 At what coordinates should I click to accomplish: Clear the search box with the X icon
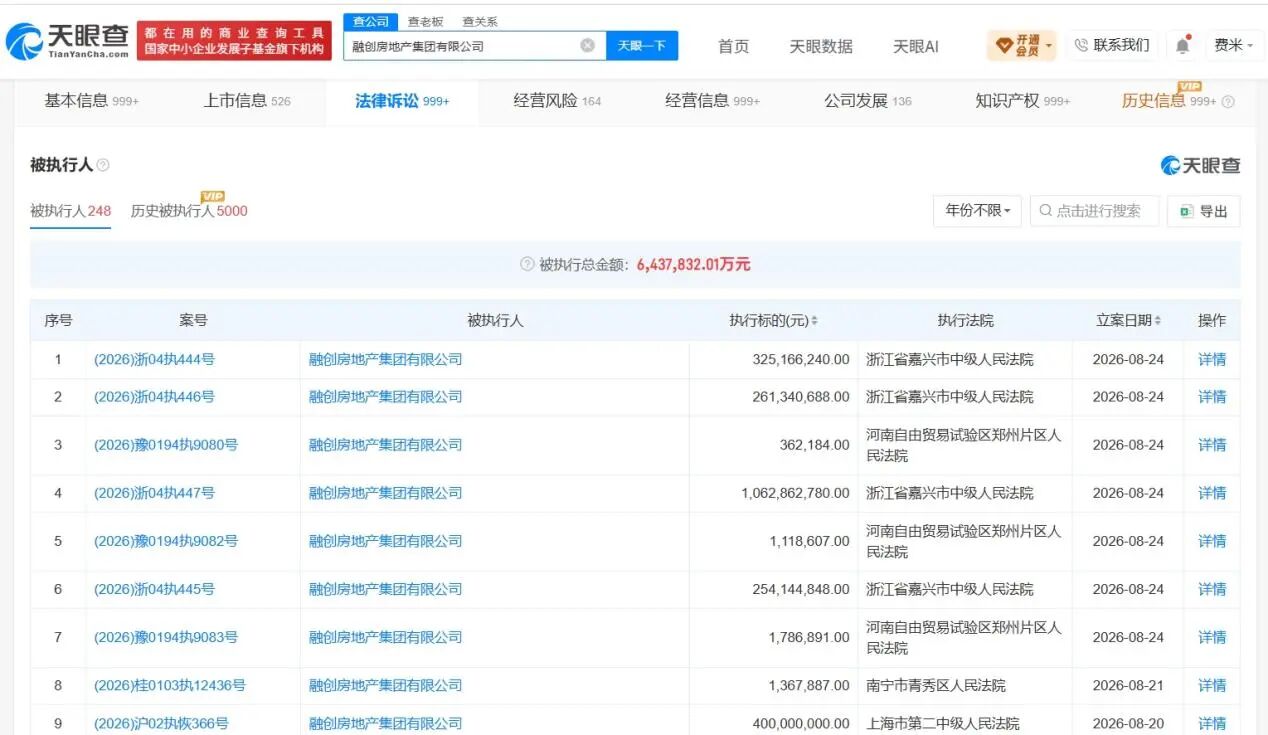pyautogui.click(x=588, y=45)
